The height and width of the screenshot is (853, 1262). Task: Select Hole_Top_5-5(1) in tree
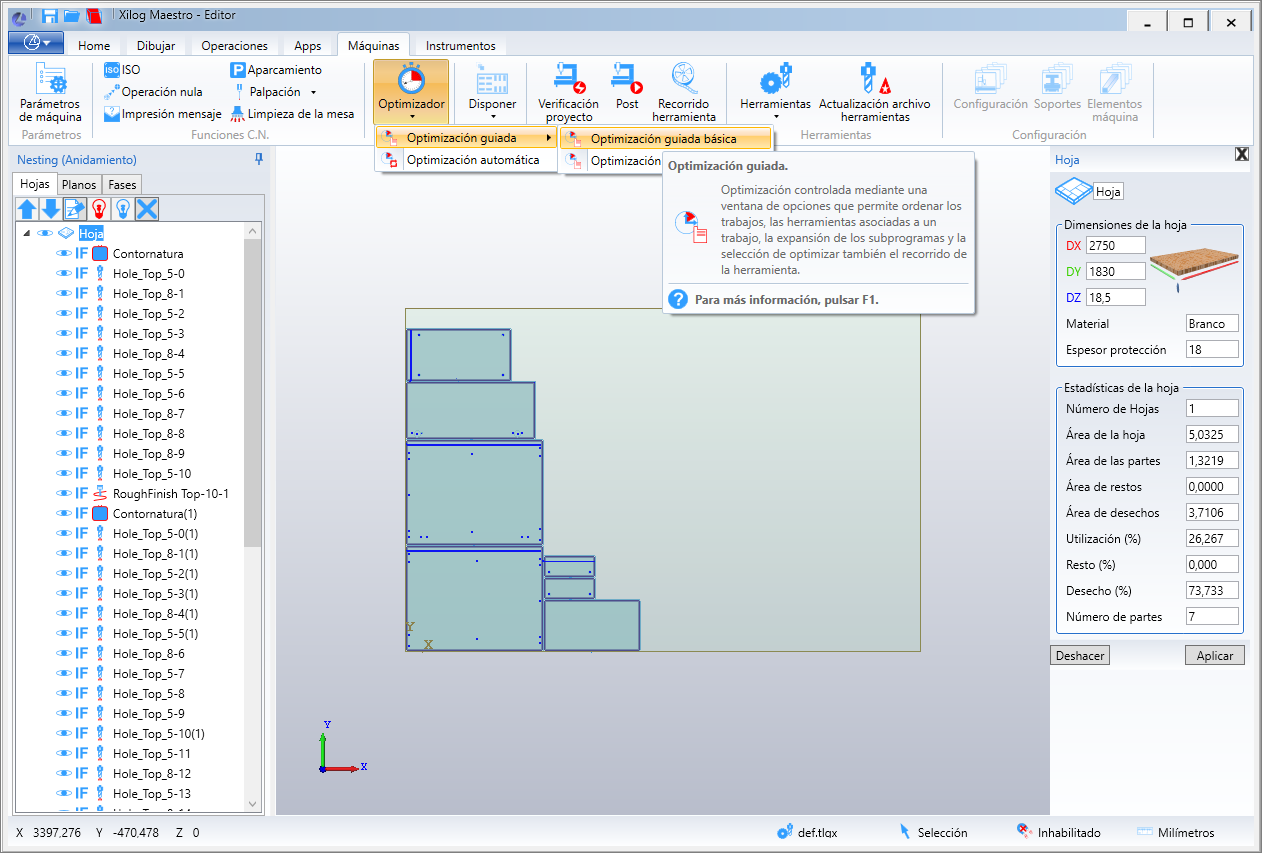coord(155,633)
